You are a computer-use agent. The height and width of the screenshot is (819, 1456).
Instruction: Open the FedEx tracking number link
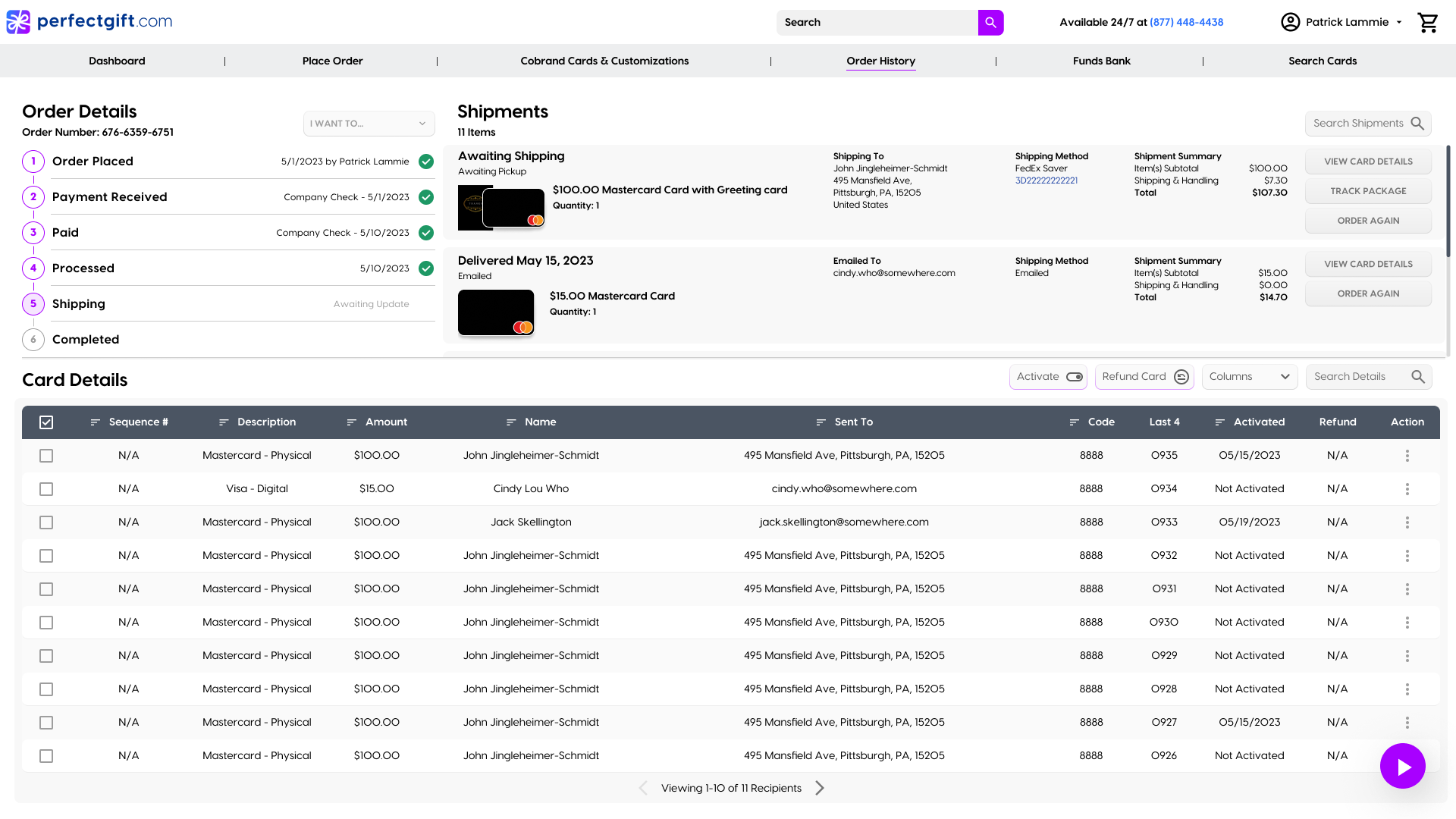(1046, 180)
